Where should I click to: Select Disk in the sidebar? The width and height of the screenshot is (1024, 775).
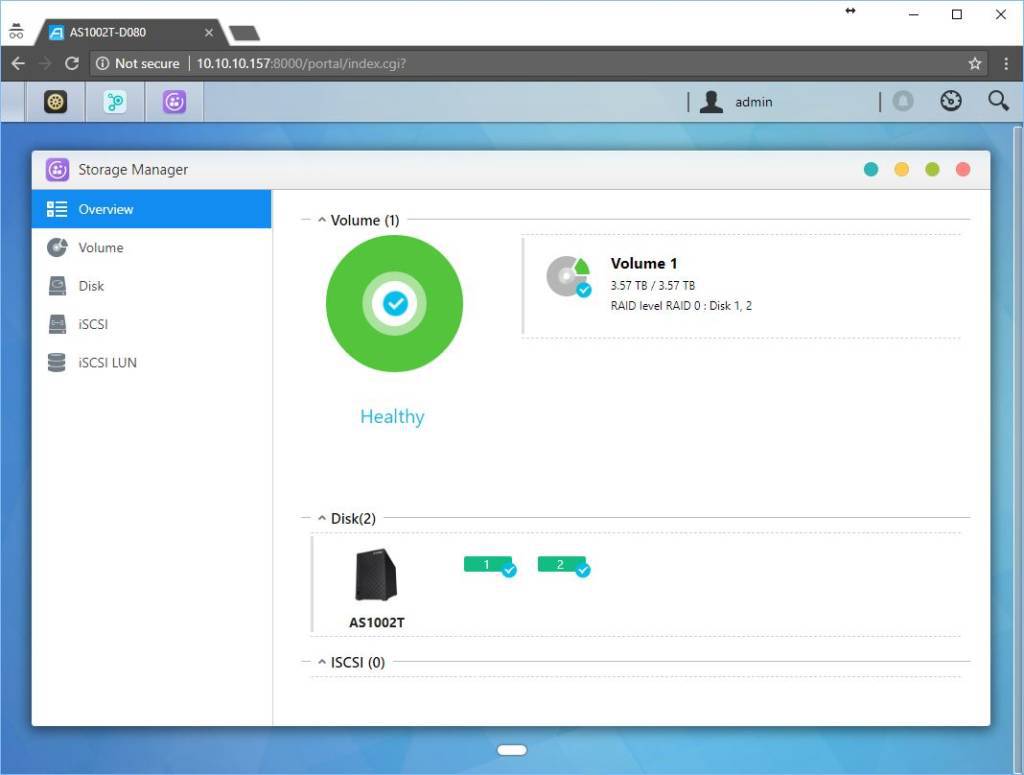(152, 286)
